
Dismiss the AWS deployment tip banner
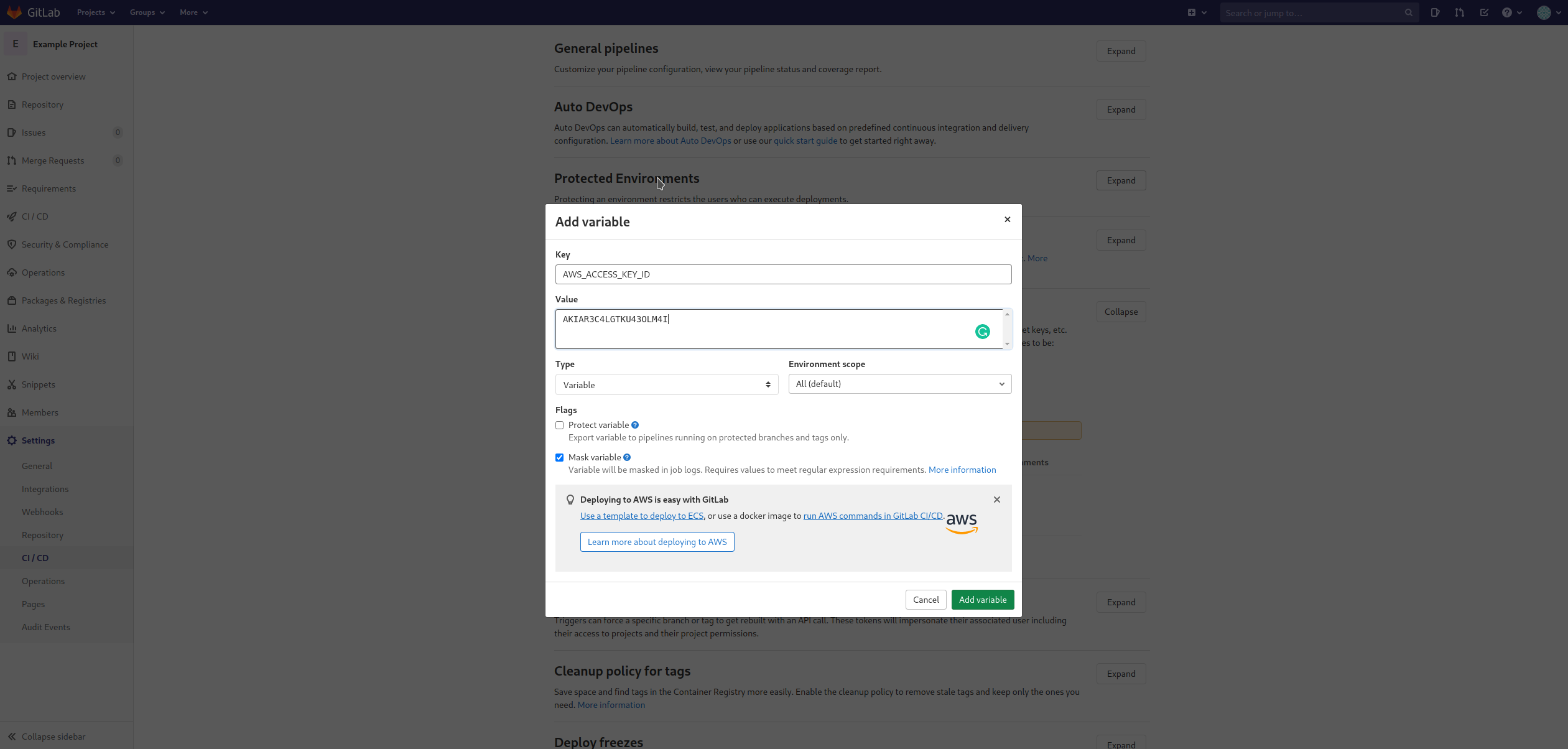point(997,500)
